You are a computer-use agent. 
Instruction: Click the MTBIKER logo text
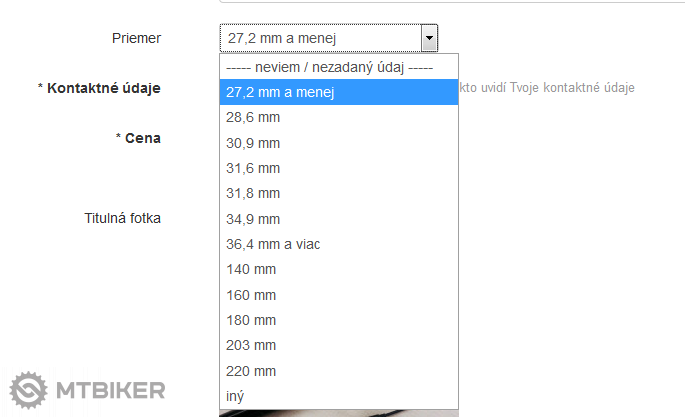109,390
